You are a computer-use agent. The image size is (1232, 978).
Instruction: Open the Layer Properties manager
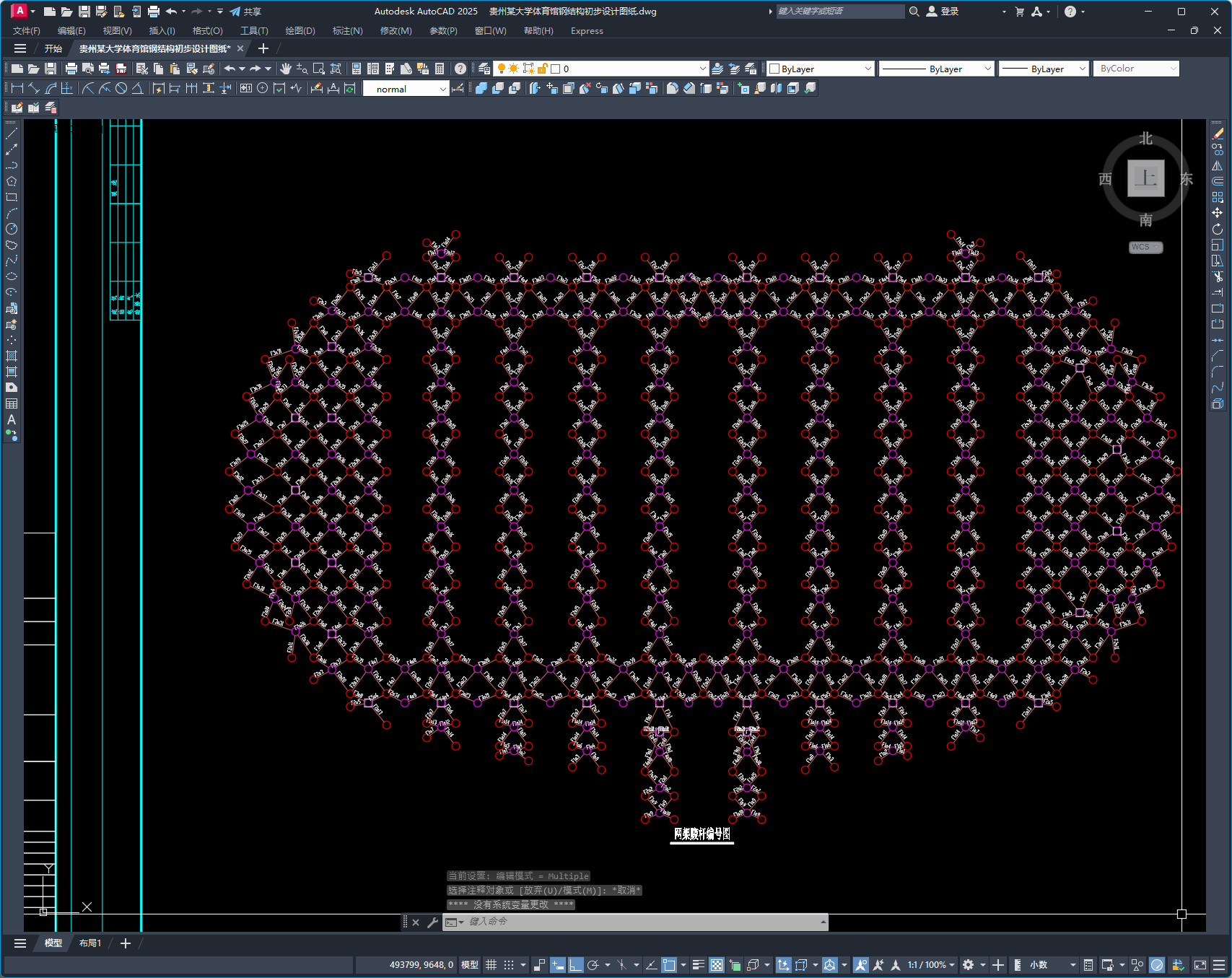tap(484, 69)
